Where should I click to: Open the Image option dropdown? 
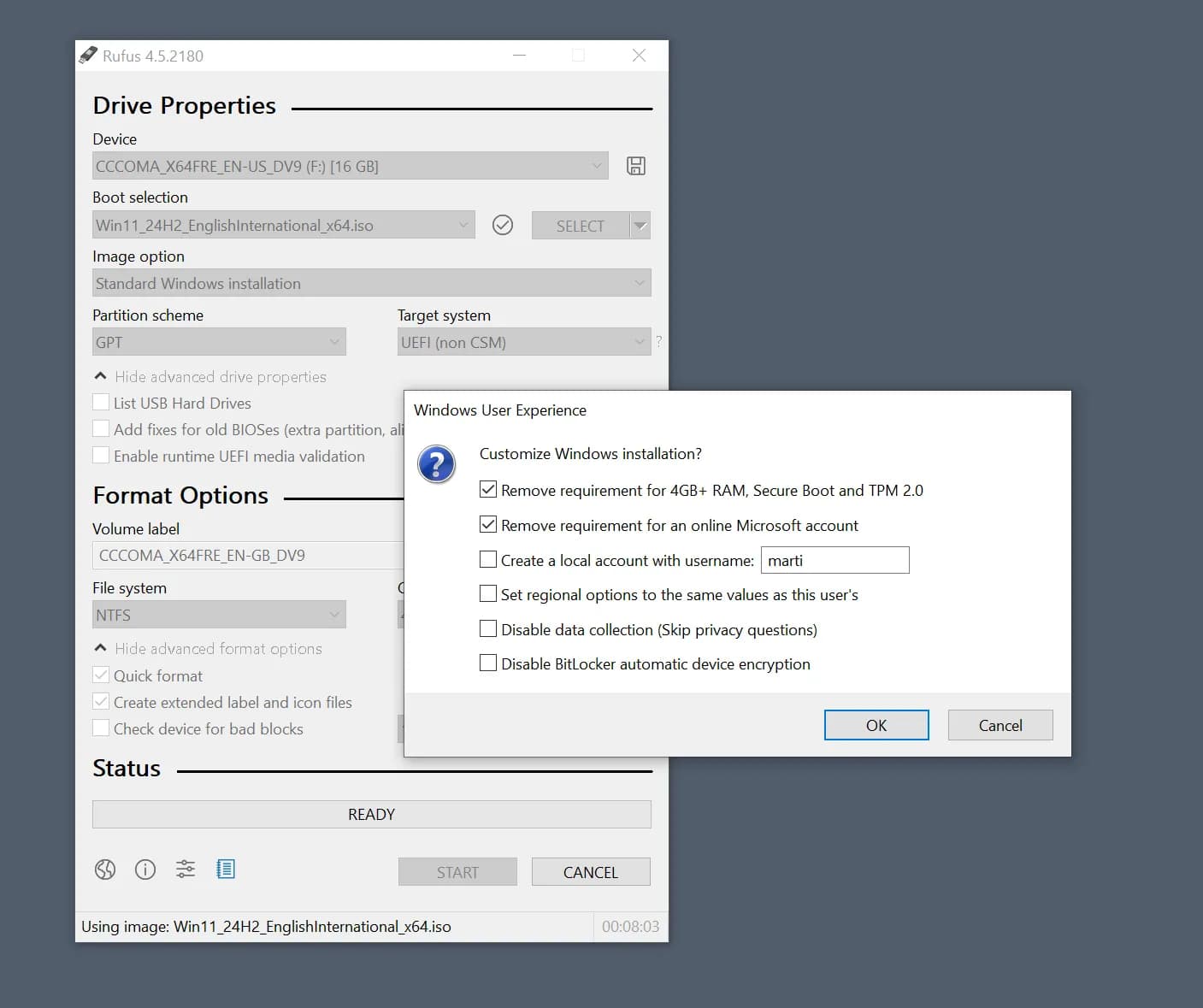pos(371,283)
